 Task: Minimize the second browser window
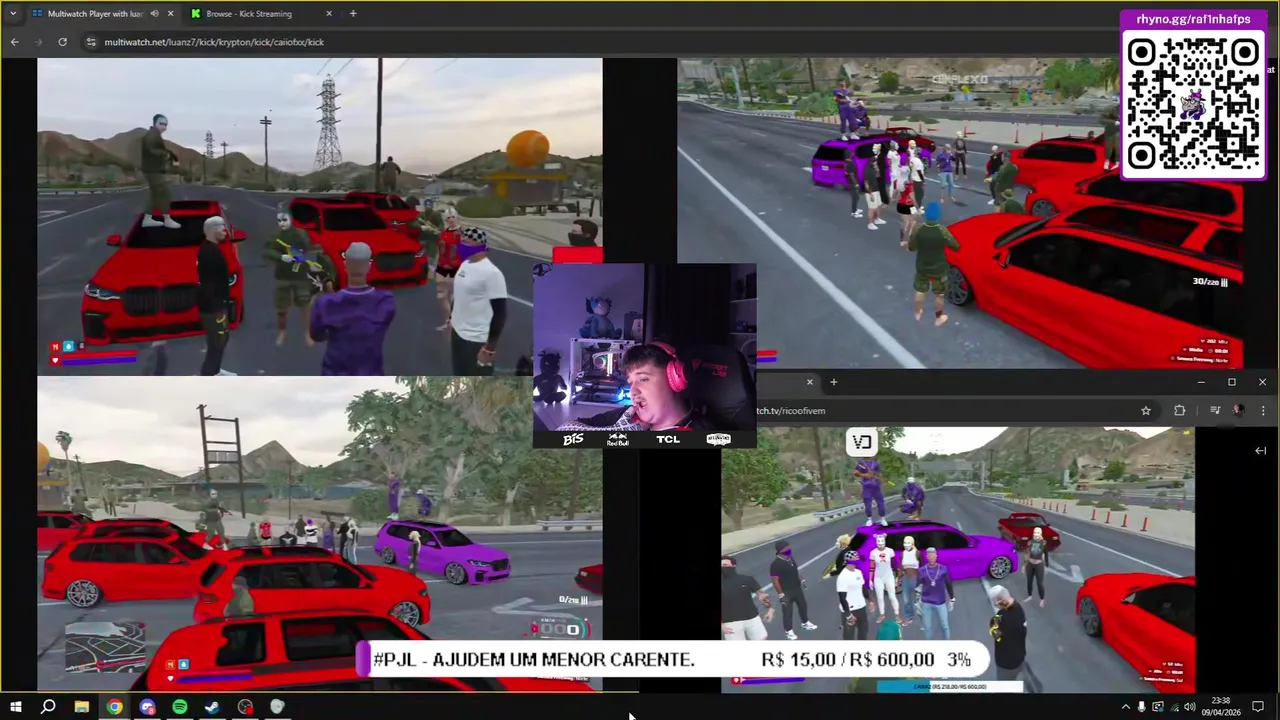click(1201, 382)
